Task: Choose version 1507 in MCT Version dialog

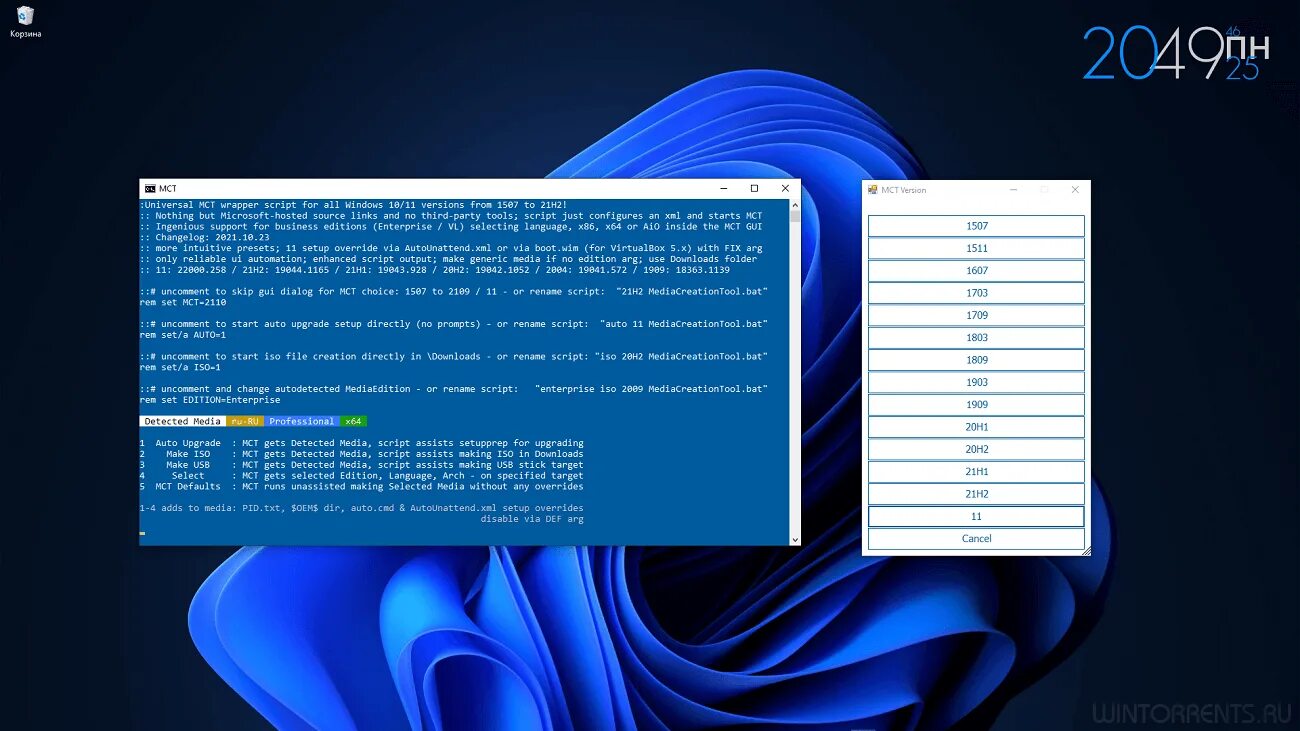Action: (976, 226)
